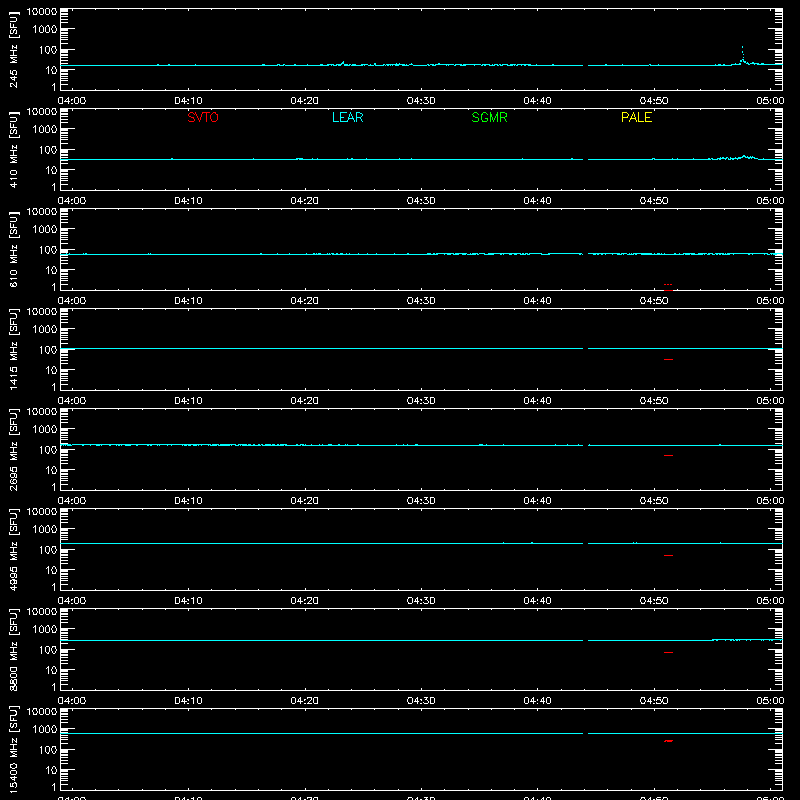
Task: Select the 8800 MHz [SFU] axis title
Action: coord(13,650)
